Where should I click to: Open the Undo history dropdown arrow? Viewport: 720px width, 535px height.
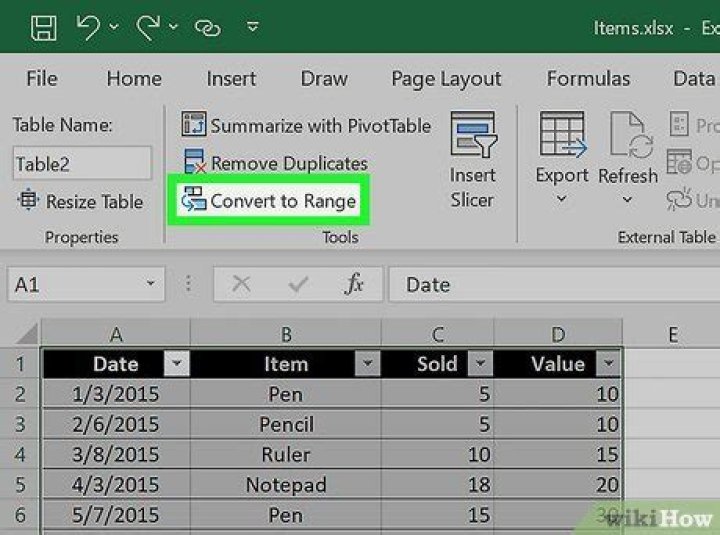point(113,27)
